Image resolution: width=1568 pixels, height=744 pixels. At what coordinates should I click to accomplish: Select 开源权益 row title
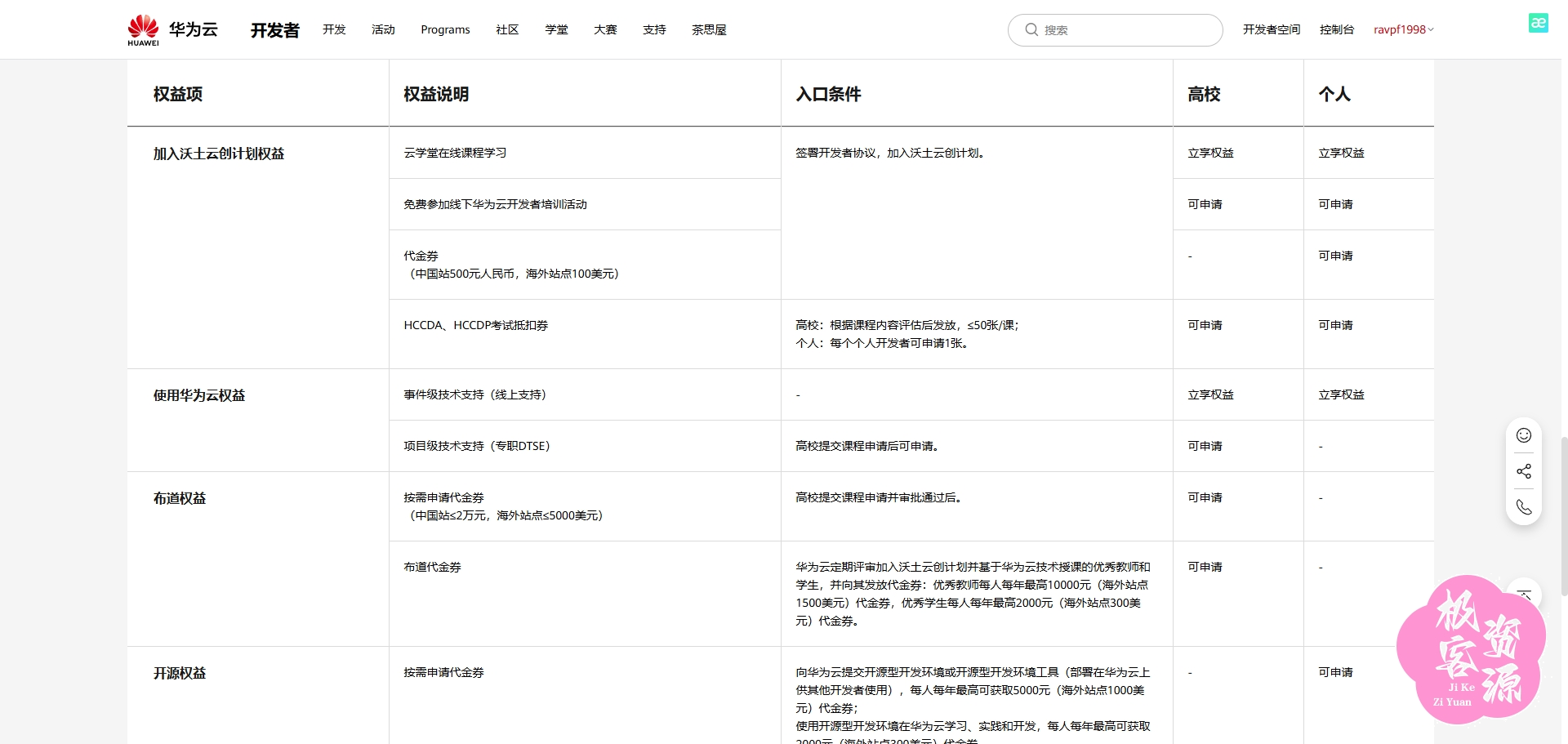pyautogui.click(x=180, y=673)
